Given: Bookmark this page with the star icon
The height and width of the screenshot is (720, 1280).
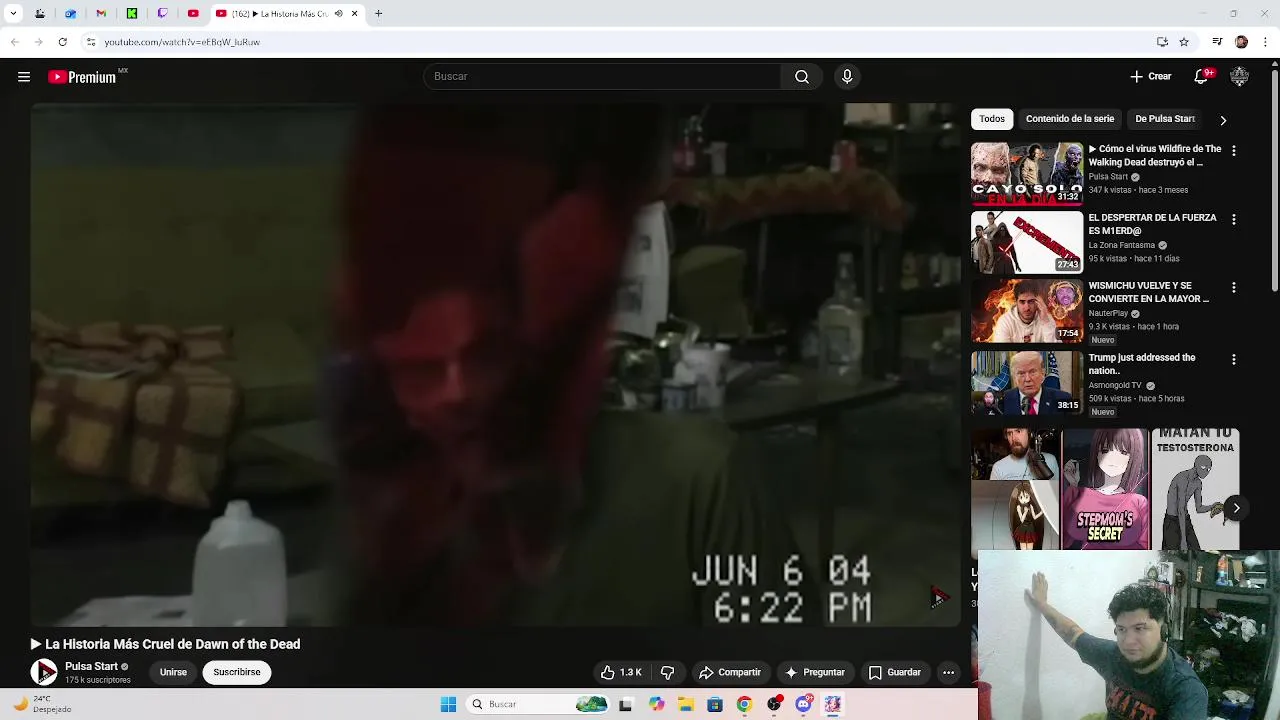Looking at the screenshot, I should pos(1184,42).
